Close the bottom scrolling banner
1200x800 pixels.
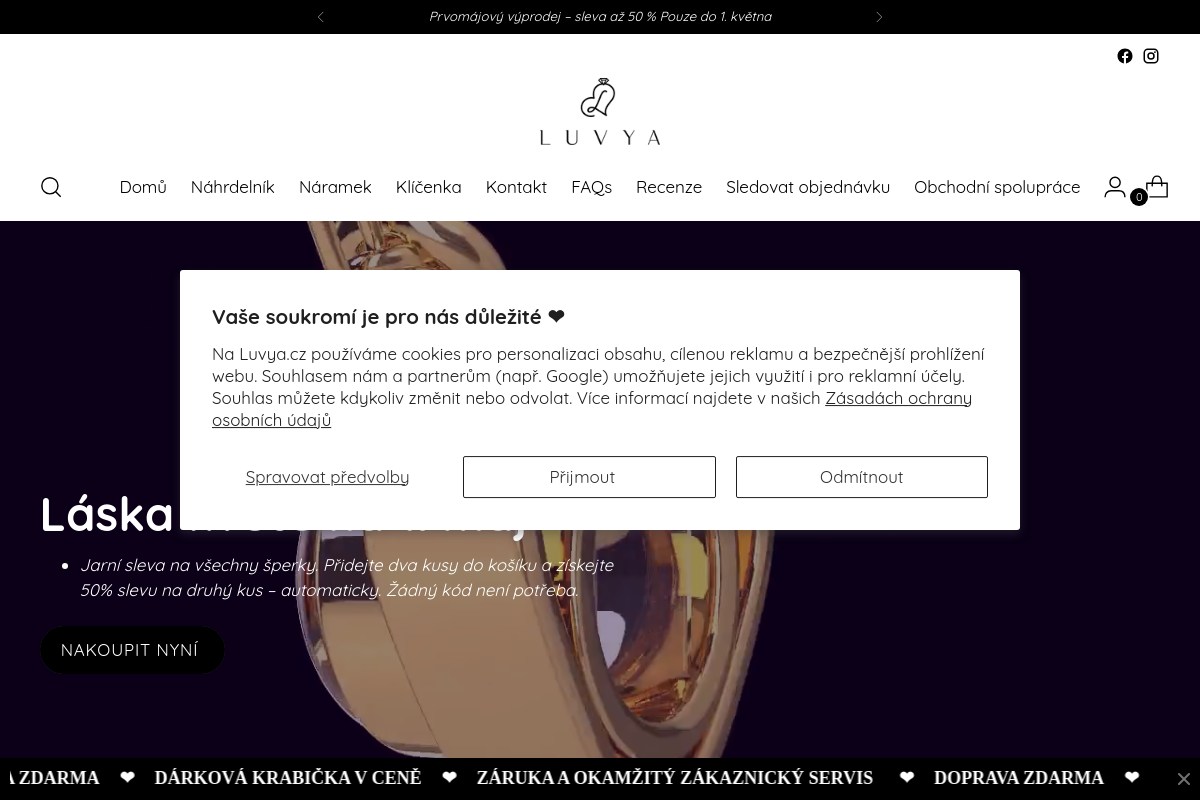(1183, 779)
